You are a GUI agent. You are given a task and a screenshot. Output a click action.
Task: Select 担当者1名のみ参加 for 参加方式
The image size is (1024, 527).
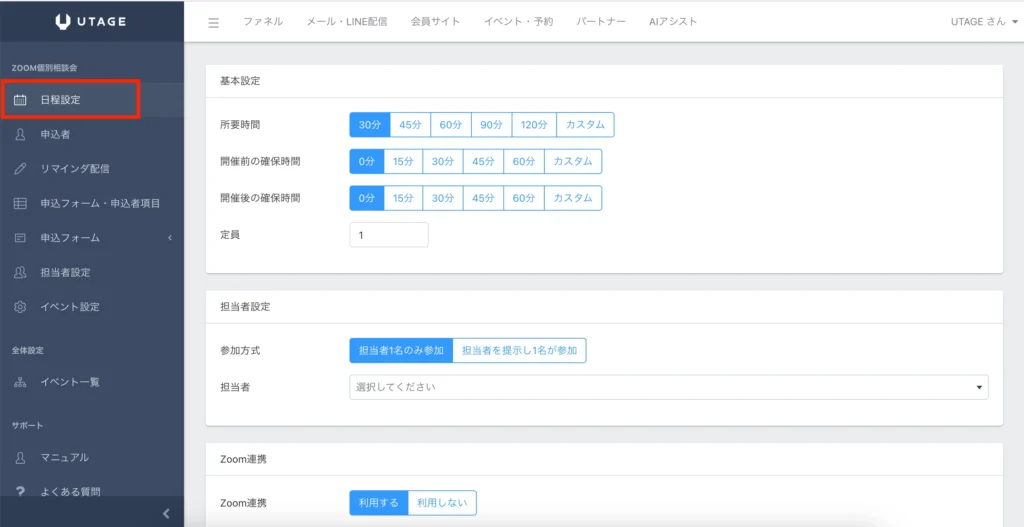coord(401,351)
